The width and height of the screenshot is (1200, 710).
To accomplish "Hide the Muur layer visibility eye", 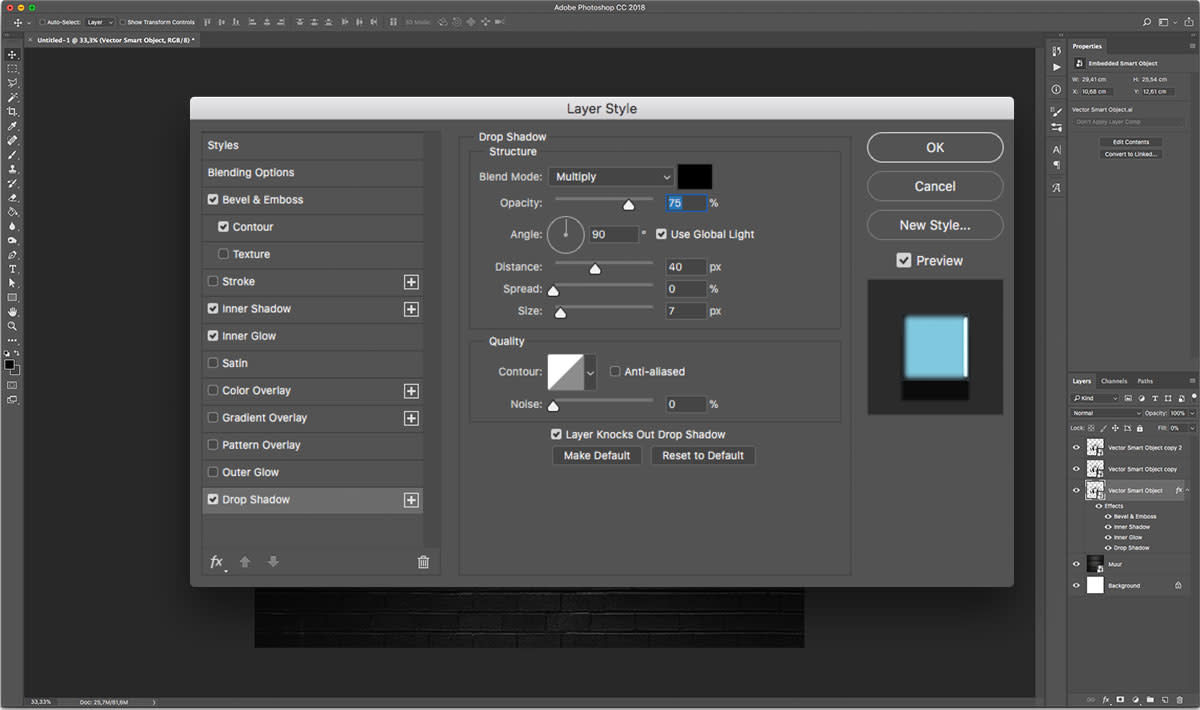I will [x=1076, y=564].
